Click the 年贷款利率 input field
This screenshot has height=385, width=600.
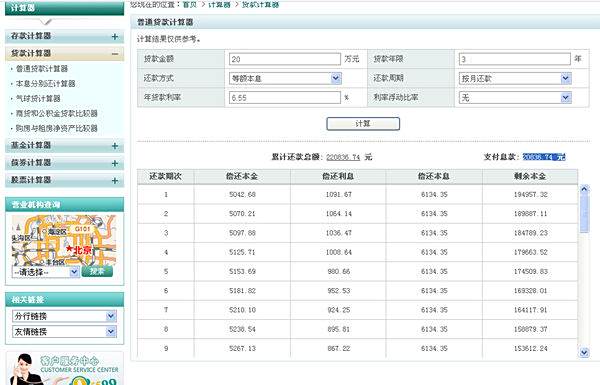click(285, 98)
